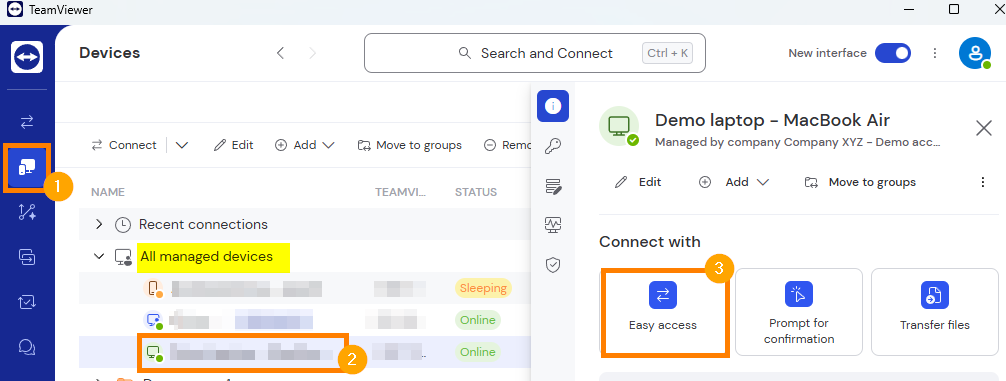The image size is (1006, 381).
Task: Close the Demo laptop details panel
Action: [x=984, y=128]
